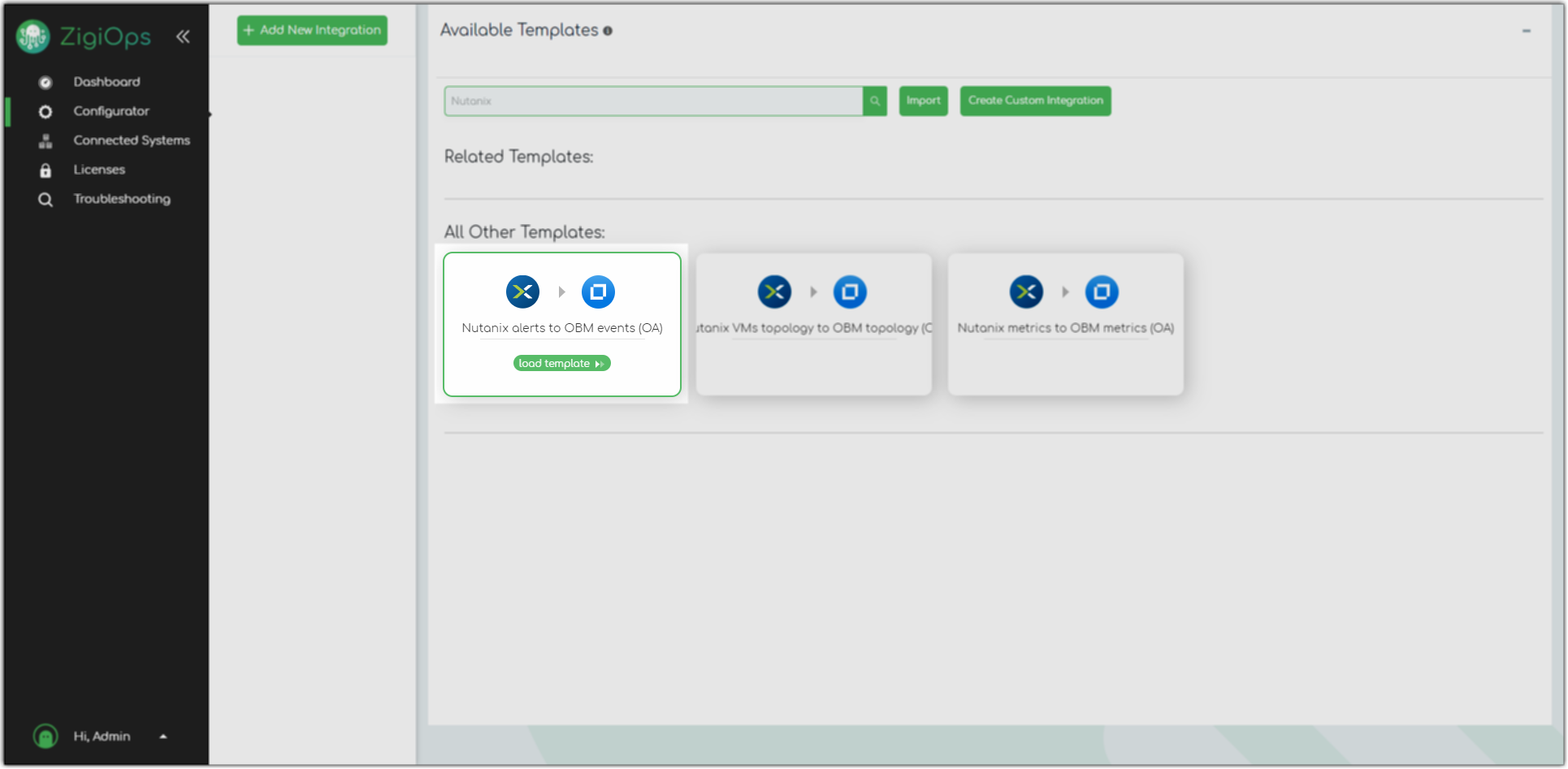1568x769 pixels.
Task: Click the Admin avatar icon
Action: coord(45,736)
